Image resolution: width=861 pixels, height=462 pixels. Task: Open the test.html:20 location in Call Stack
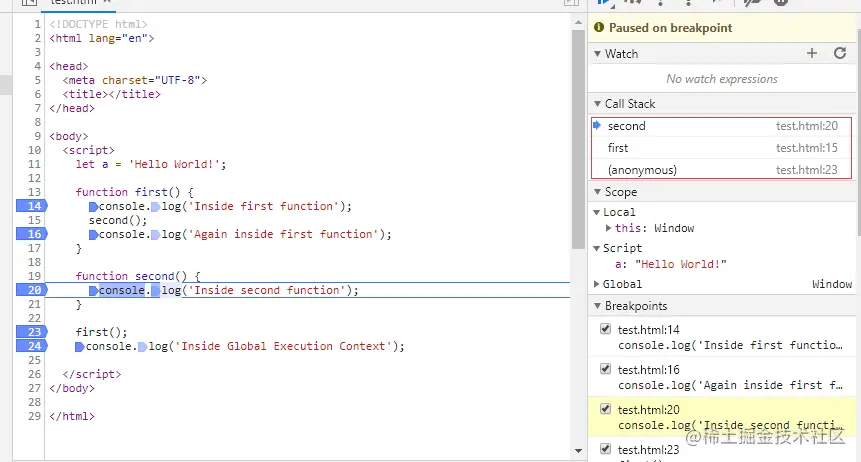click(x=807, y=126)
